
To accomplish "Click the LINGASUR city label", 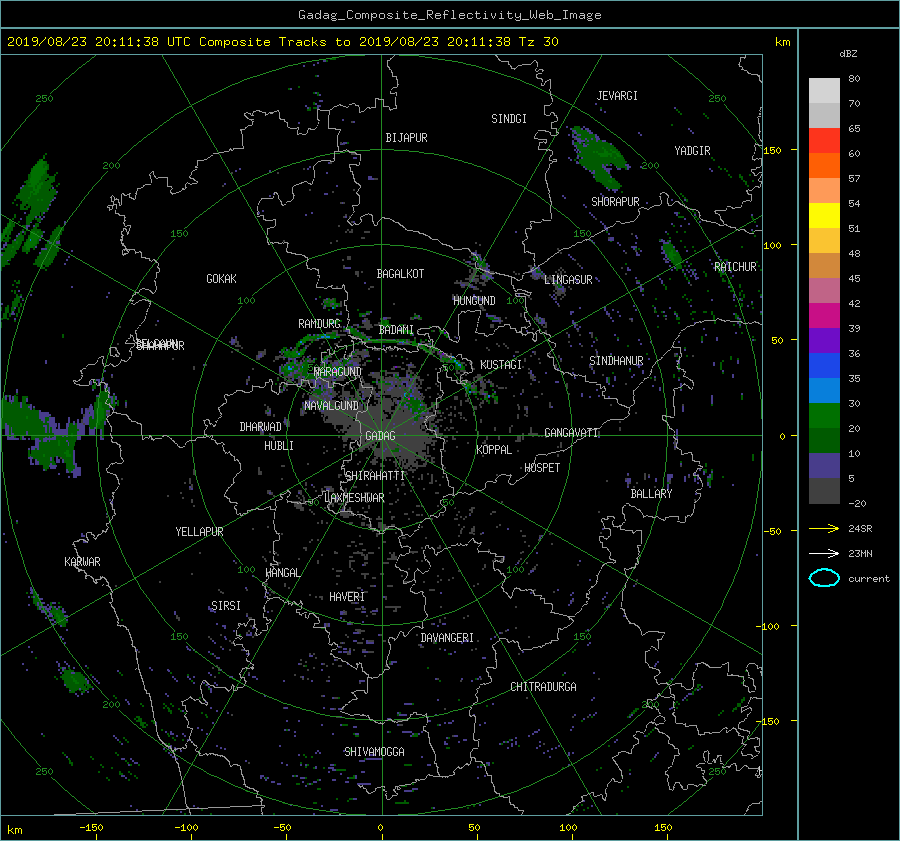I will coord(568,280).
